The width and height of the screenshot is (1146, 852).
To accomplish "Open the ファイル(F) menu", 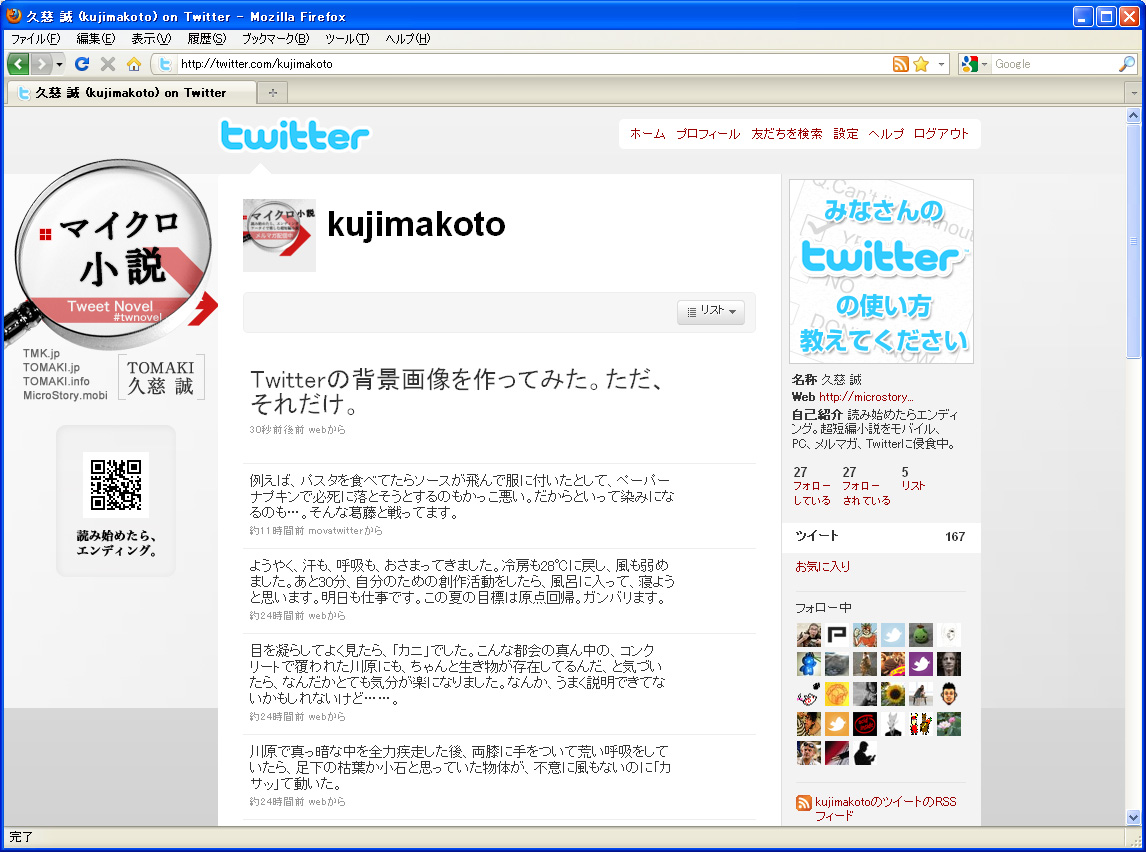I will point(35,39).
